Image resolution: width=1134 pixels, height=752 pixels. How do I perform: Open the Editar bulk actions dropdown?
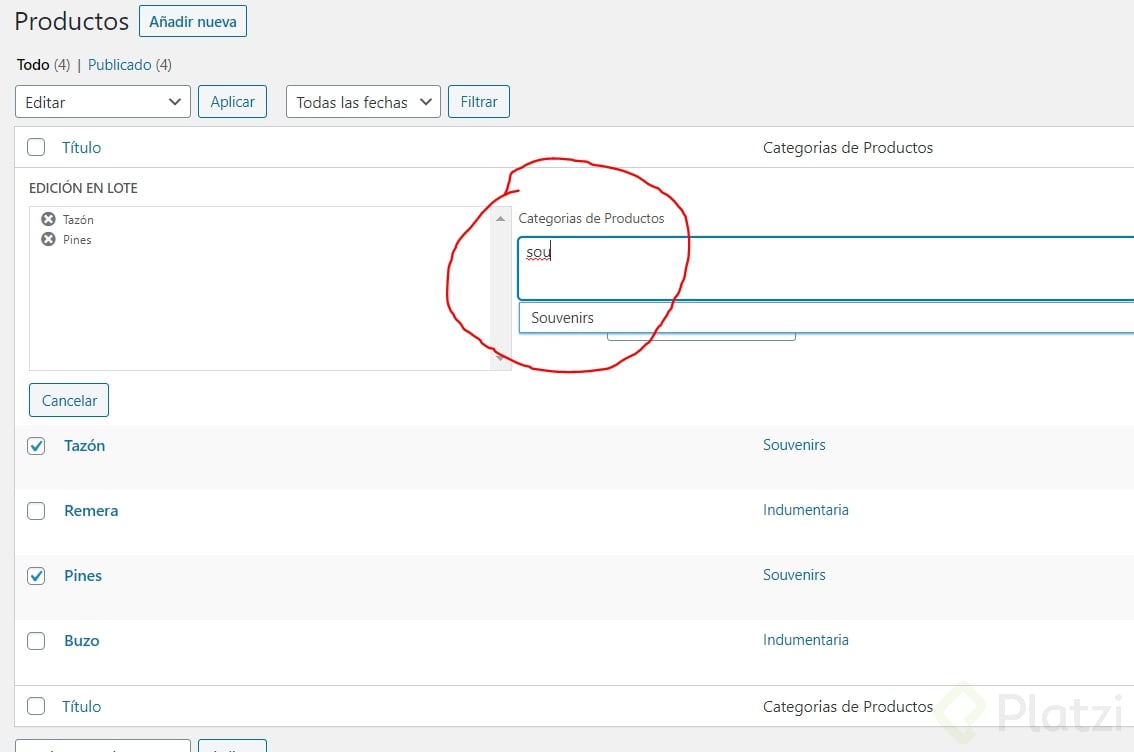point(103,102)
